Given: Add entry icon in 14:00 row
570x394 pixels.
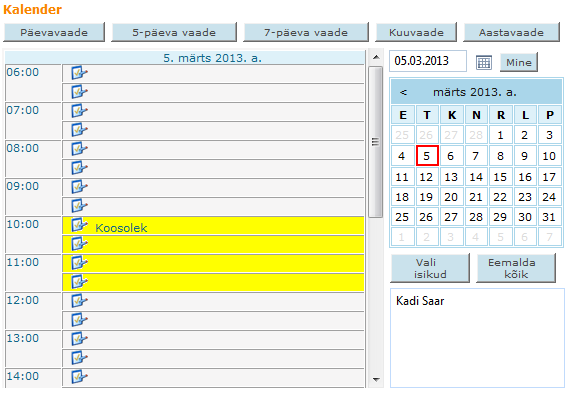Looking at the screenshot, I should tap(79, 377).
